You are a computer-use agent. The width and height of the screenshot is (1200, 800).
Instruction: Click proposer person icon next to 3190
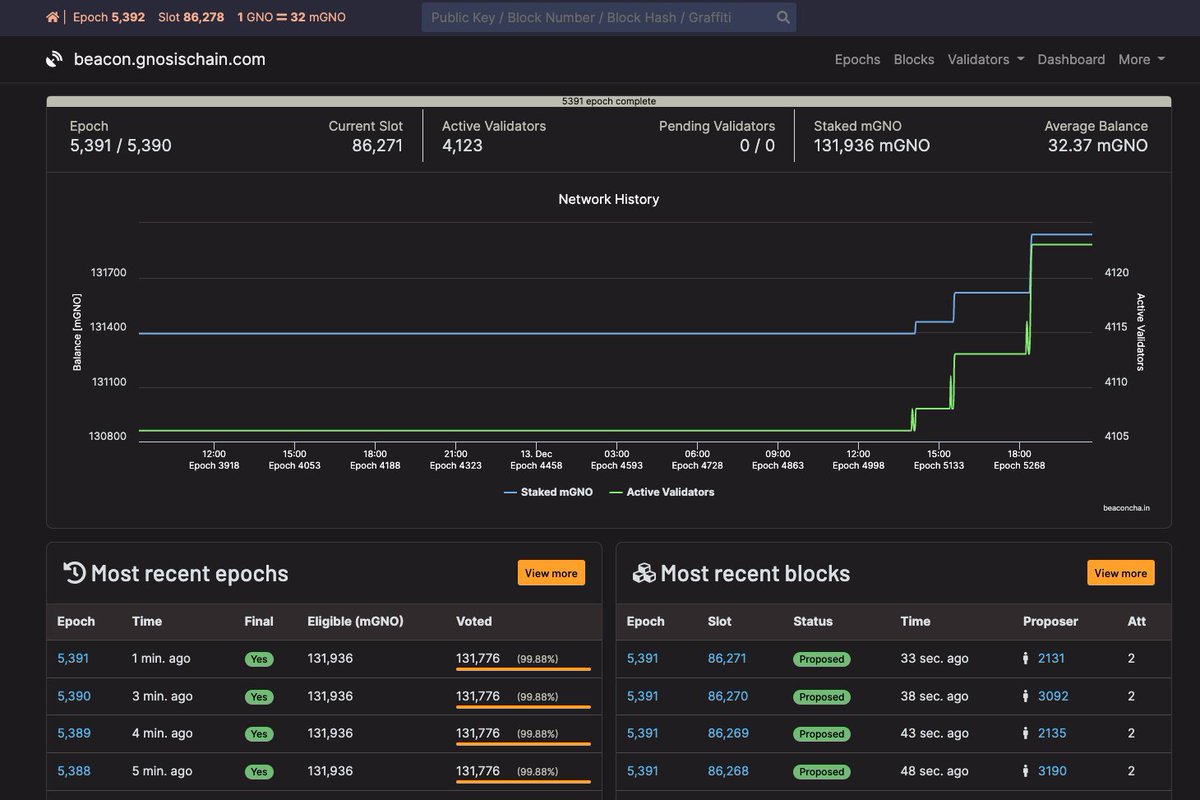[x=1026, y=771]
